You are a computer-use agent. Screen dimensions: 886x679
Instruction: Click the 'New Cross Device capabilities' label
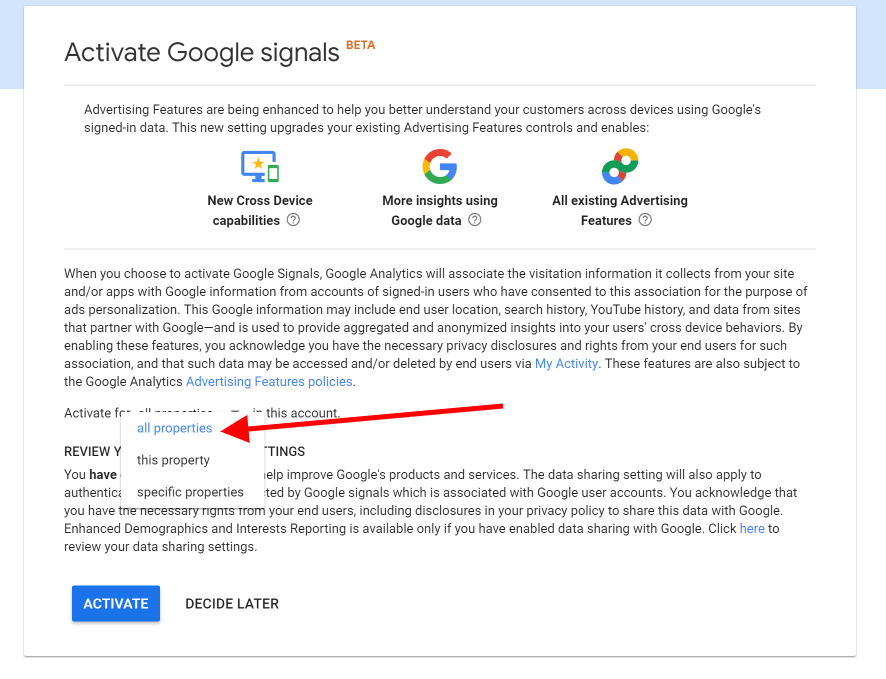pos(259,210)
